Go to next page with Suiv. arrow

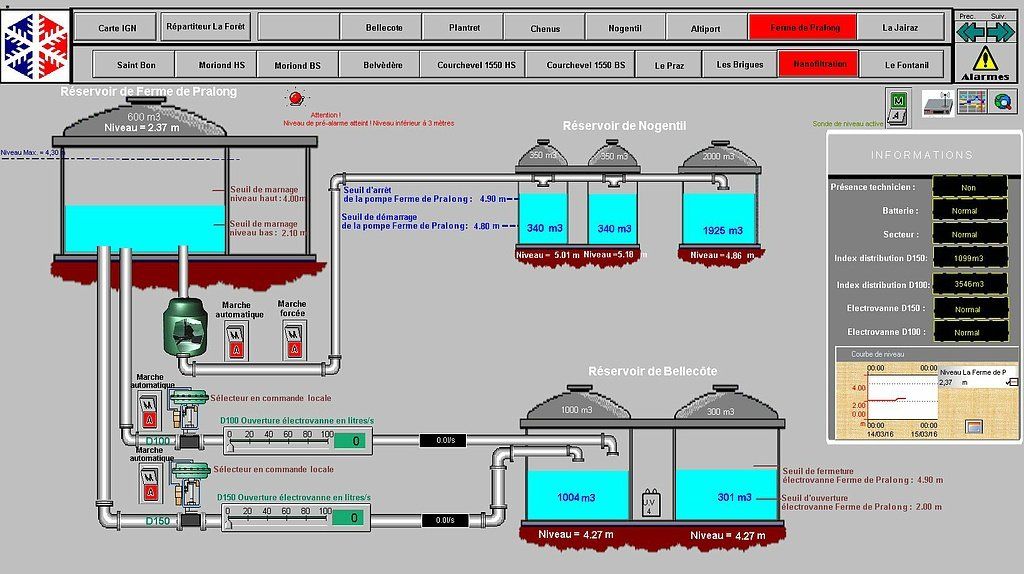[x=999, y=31]
